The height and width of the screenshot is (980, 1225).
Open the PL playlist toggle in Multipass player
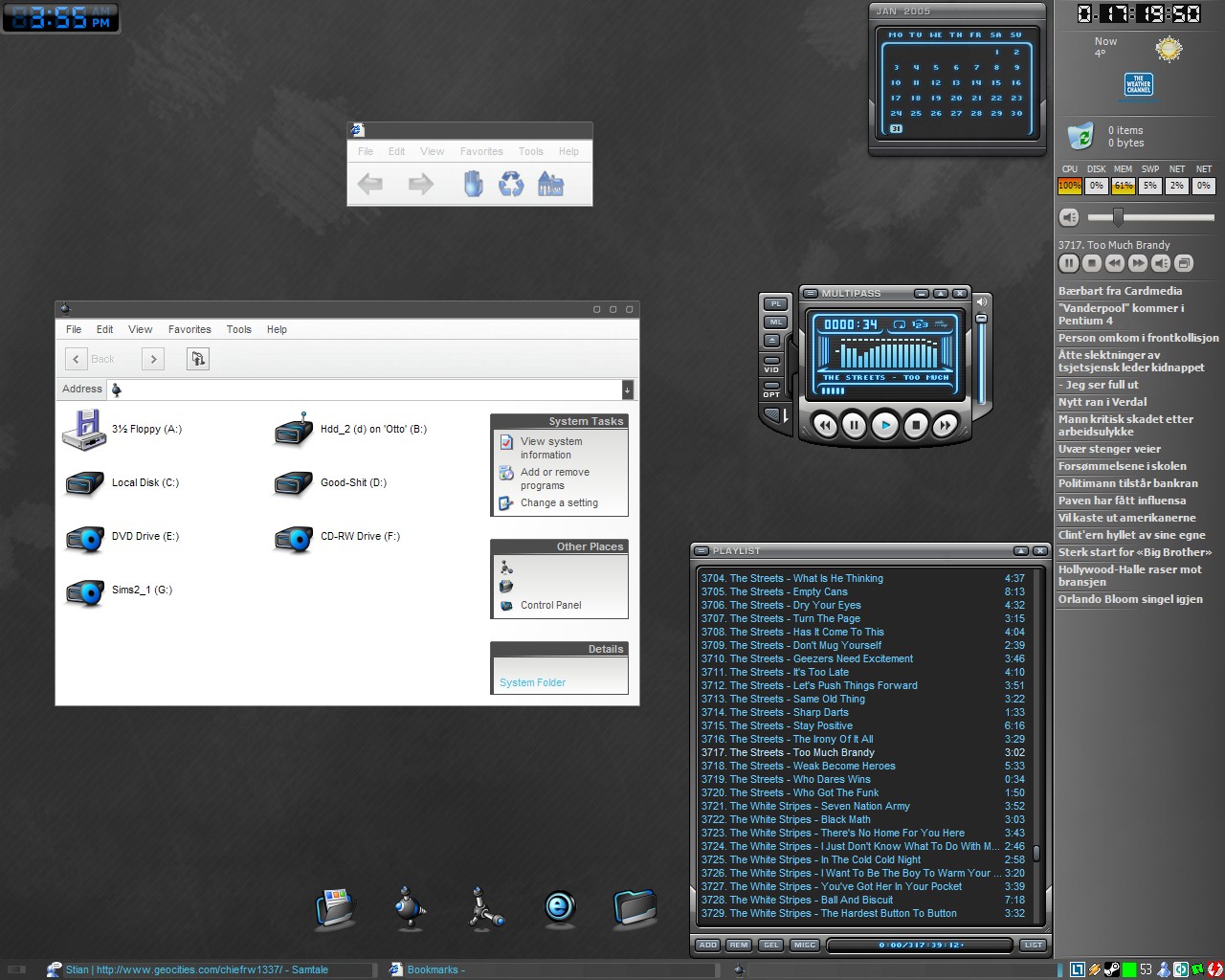pyautogui.click(x=774, y=303)
